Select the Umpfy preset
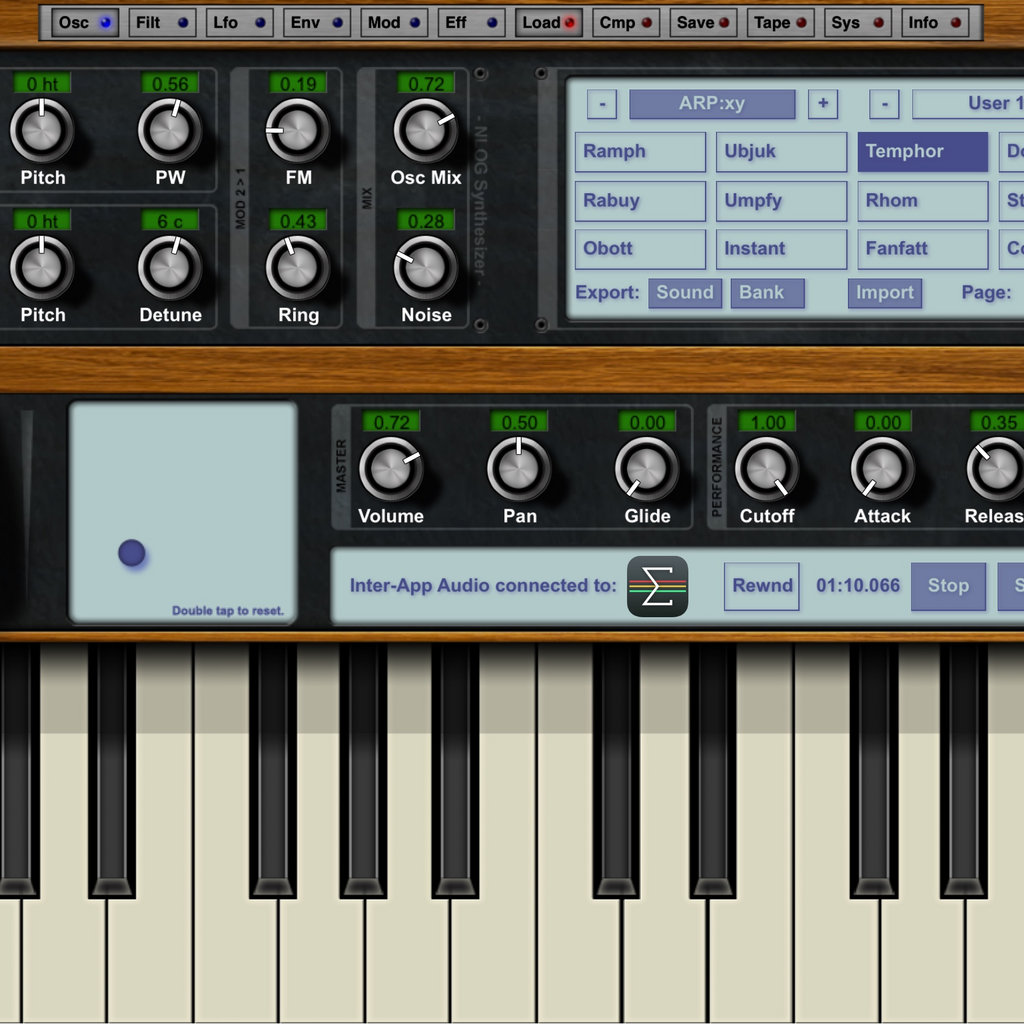 point(781,200)
